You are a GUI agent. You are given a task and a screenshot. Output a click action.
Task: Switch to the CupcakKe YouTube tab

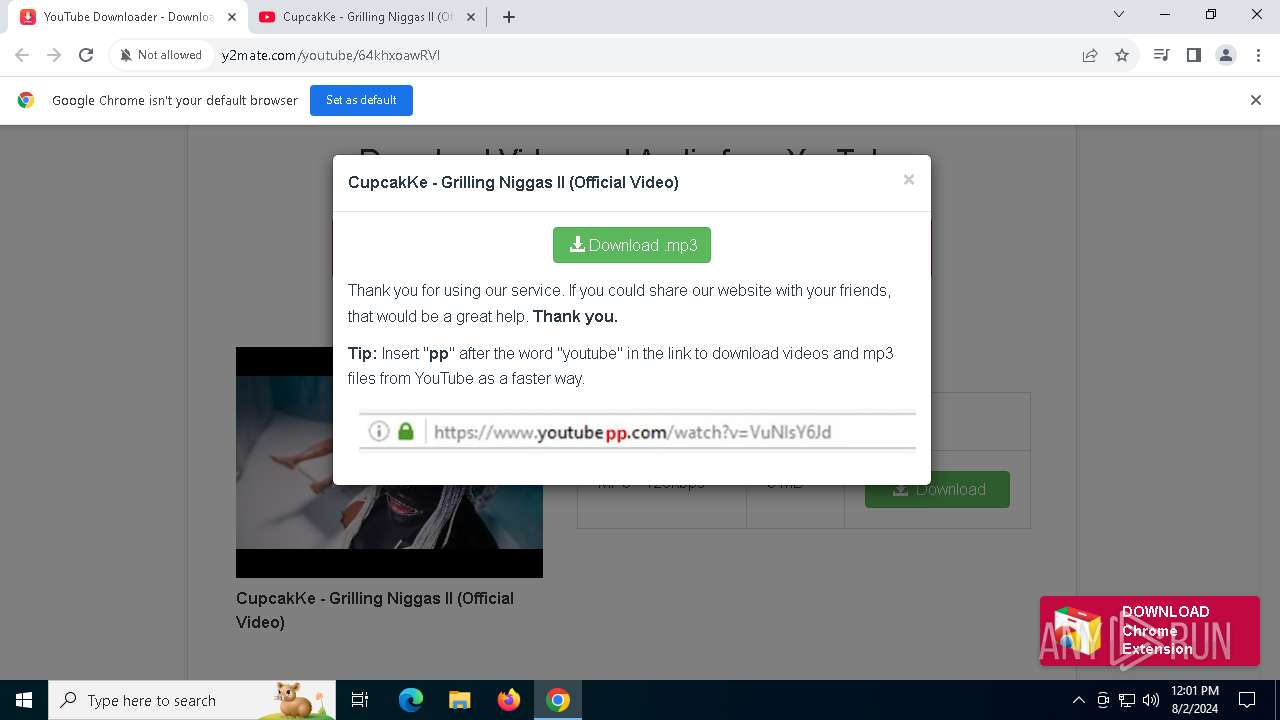coord(365,17)
